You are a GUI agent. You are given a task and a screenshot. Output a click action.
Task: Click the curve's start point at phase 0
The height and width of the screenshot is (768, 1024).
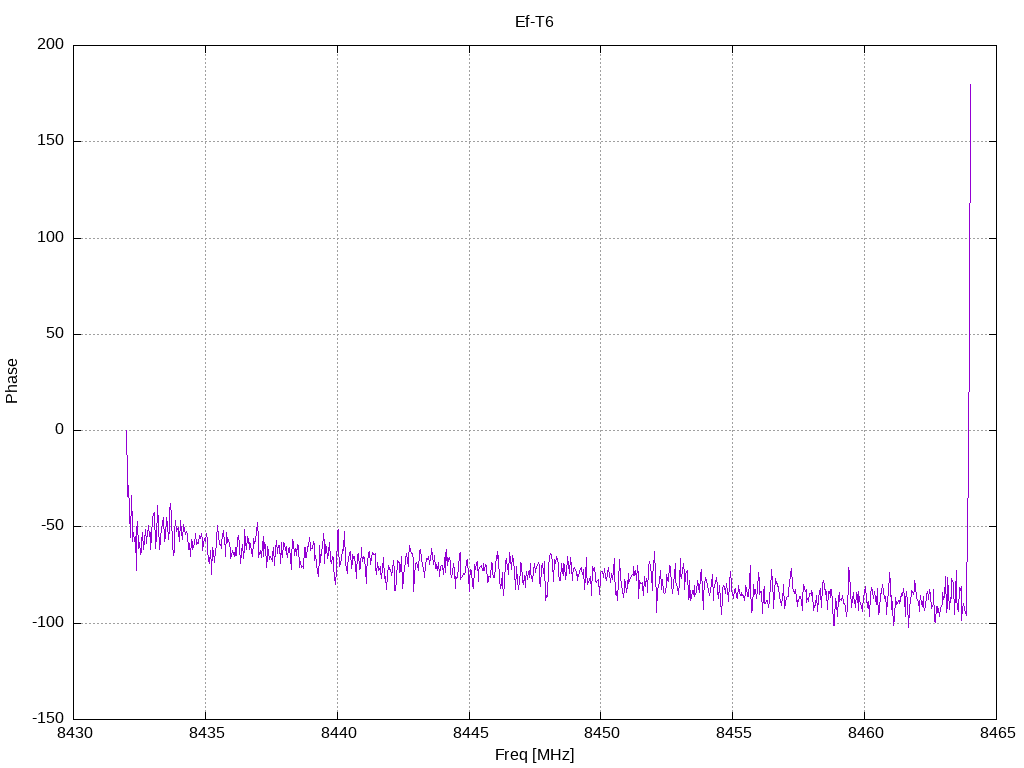coord(126,430)
